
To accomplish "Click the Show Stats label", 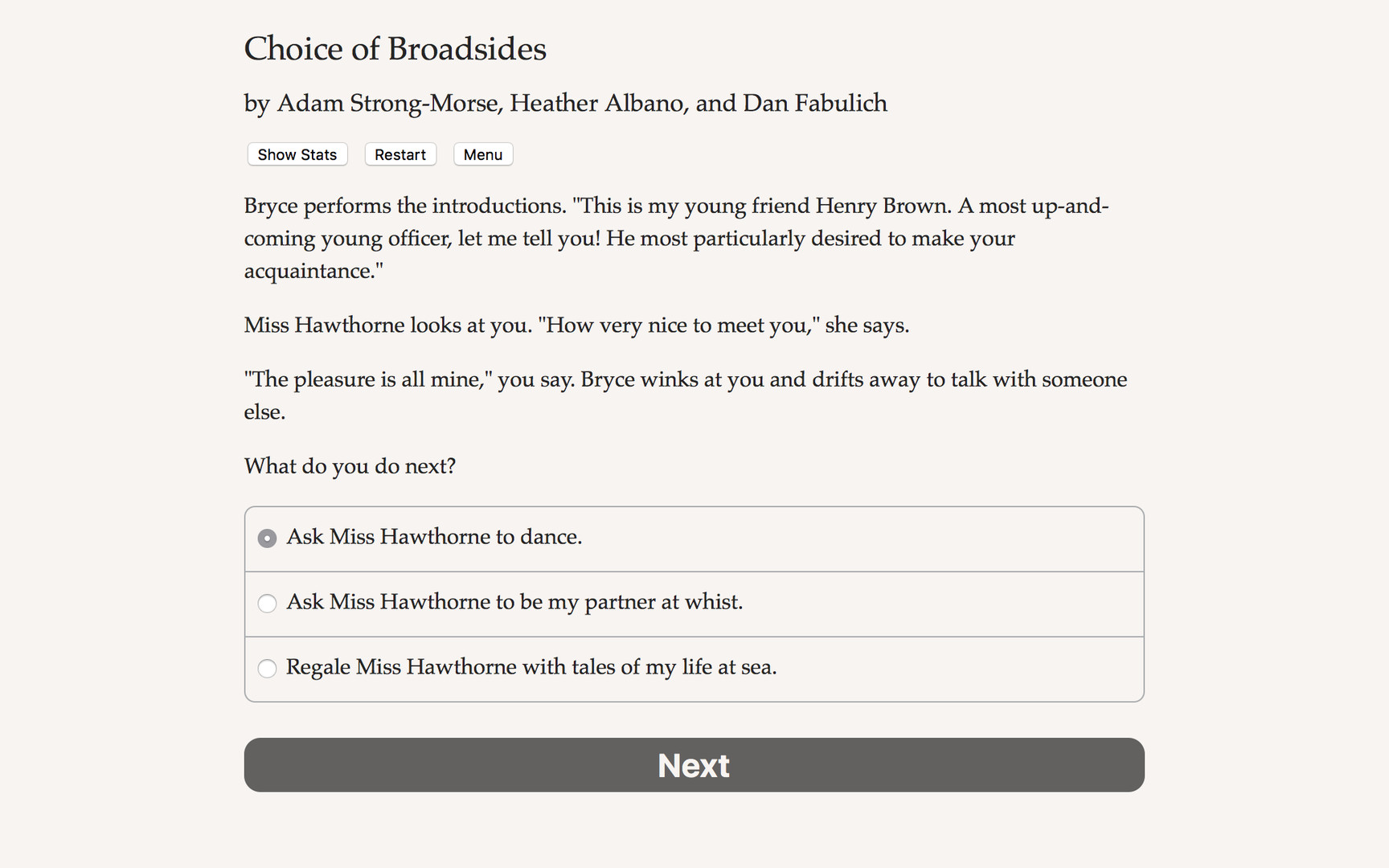I will [x=297, y=154].
